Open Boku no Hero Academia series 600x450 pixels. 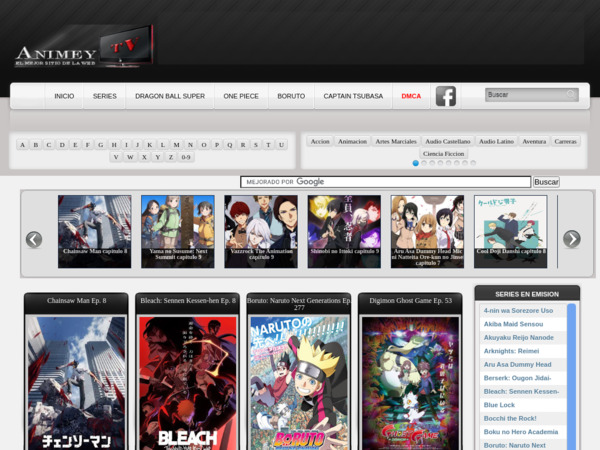521,432
